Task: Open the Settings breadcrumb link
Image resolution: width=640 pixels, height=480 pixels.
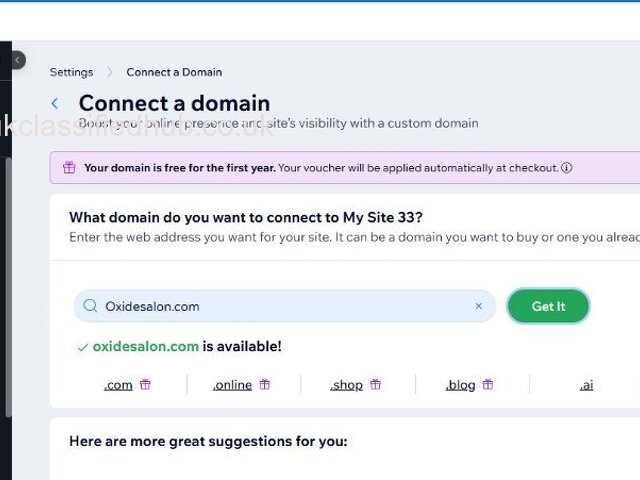Action: (71, 72)
